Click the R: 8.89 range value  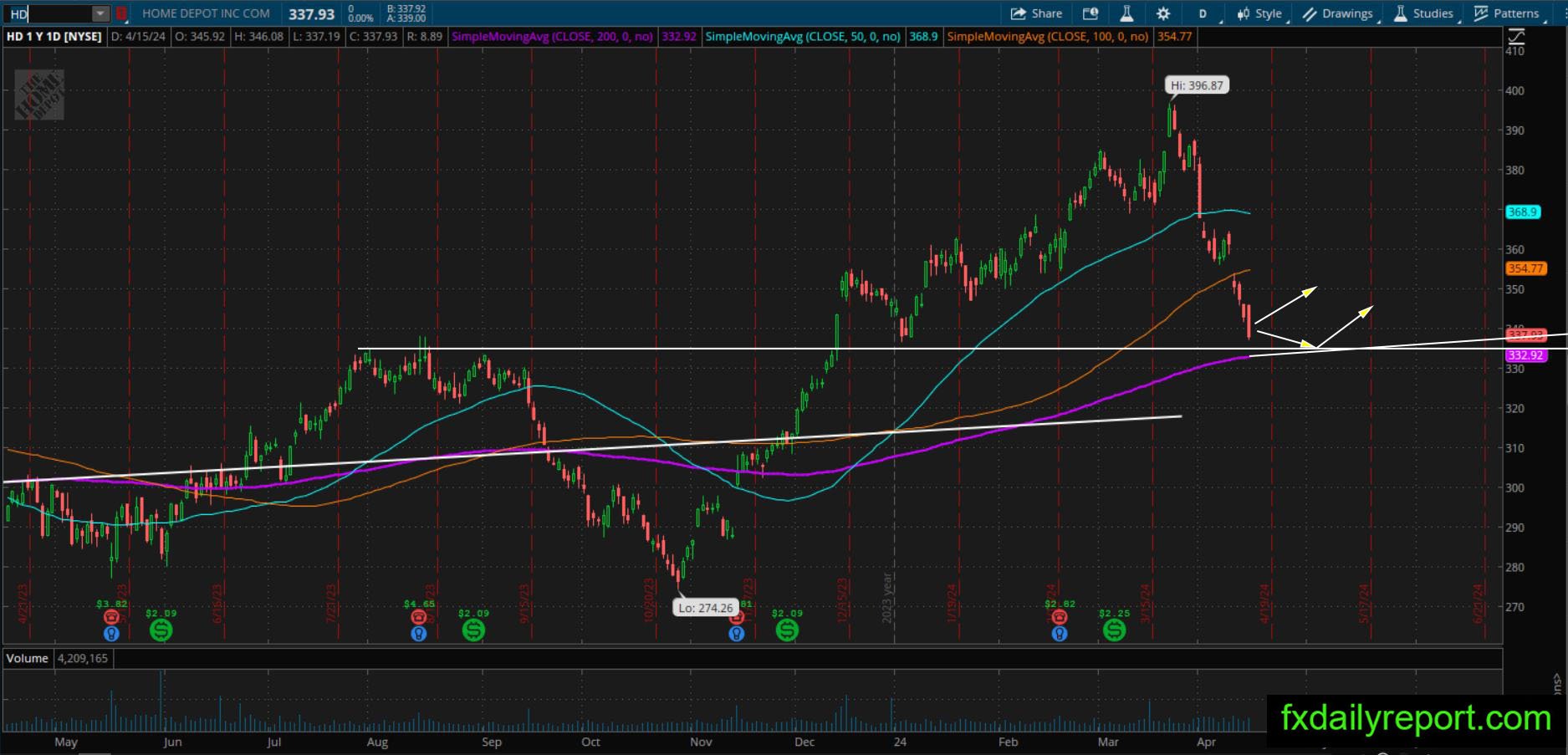point(424,37)
